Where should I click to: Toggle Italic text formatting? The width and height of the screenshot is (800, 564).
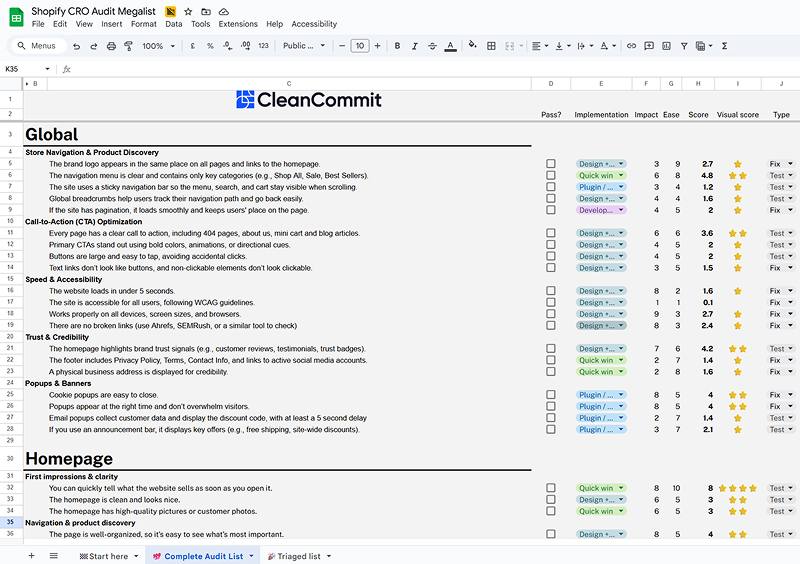click(414, 46)
